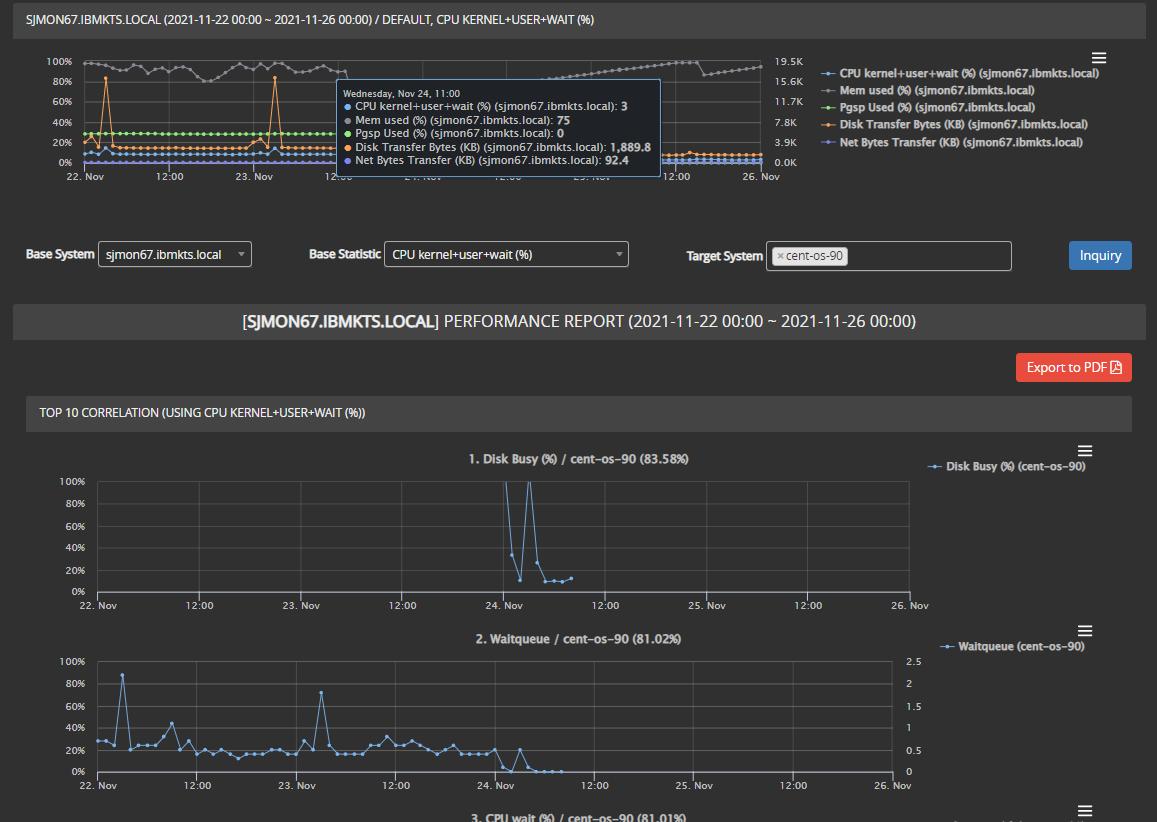Open the top chart hamburger menu

click(1098, 58)
